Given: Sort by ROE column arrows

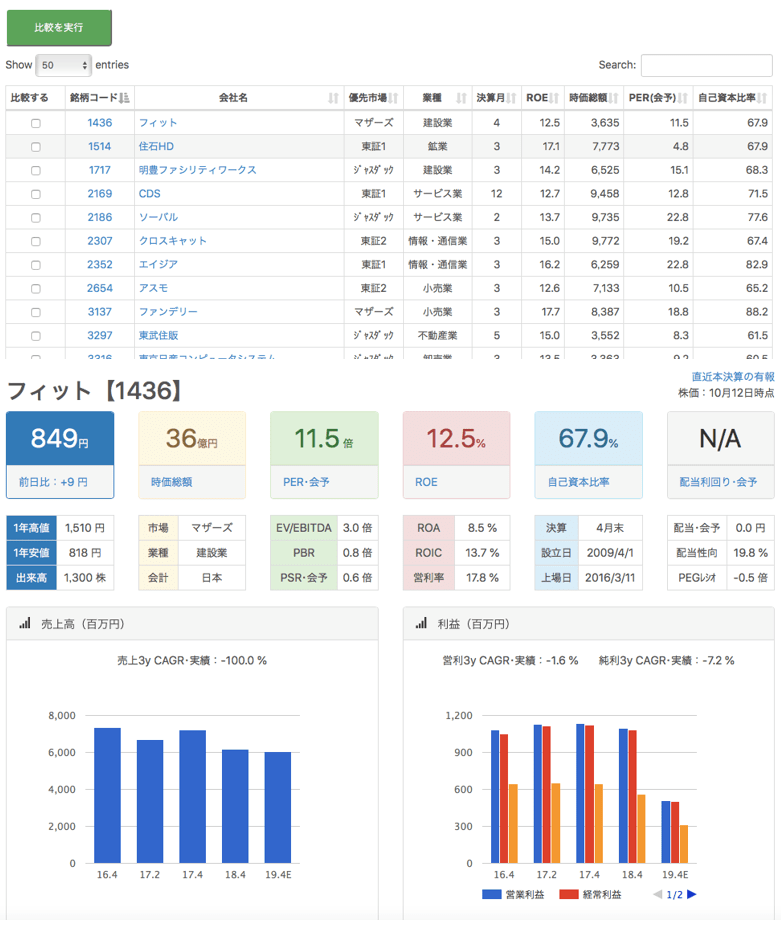Looking at the screenshot, I should click(556, 98).
